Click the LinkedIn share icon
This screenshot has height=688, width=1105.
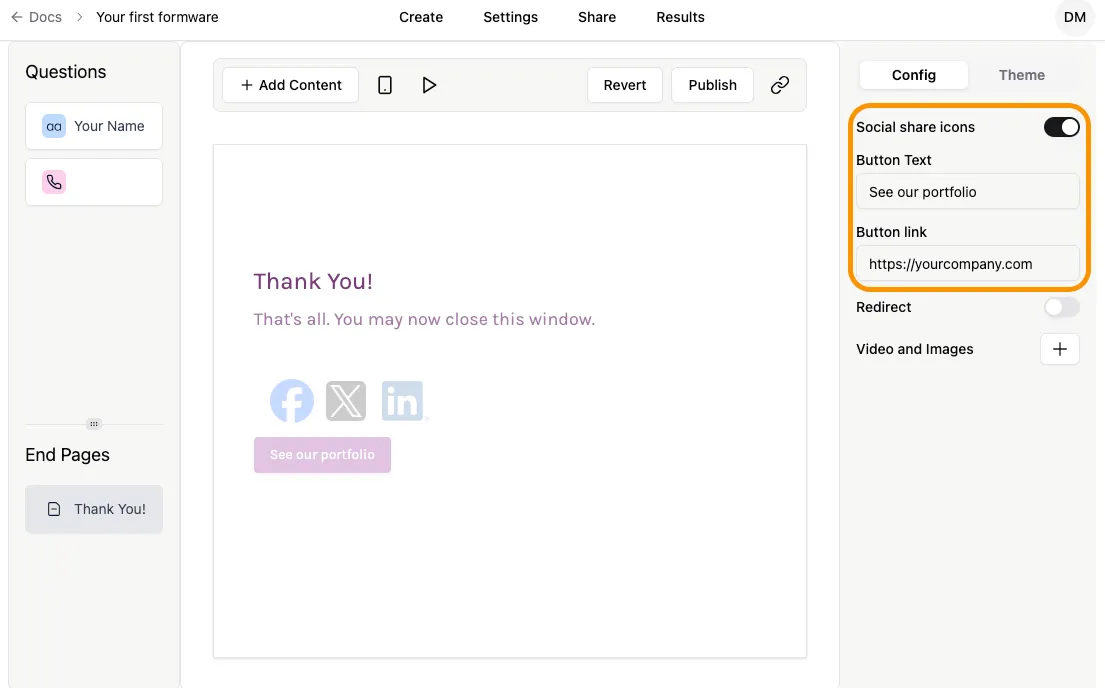coord(403,400)
